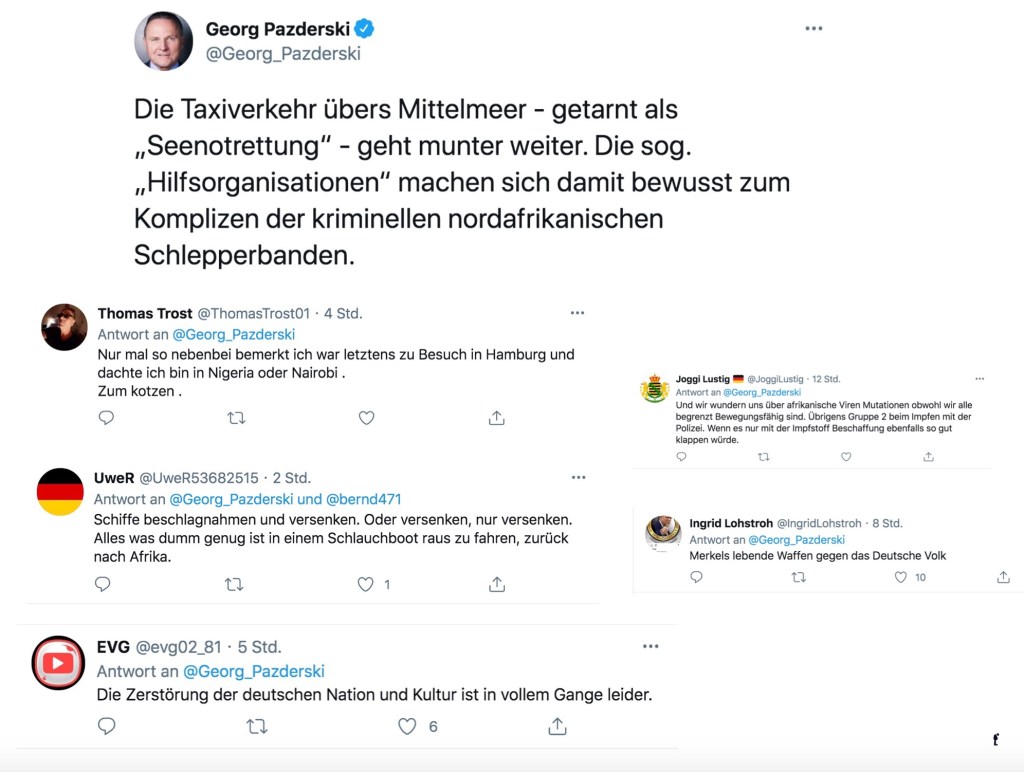Like EVG's reply with 6 likes
This screenshot has width=1024, height=772.
click(x=407, y=727)
